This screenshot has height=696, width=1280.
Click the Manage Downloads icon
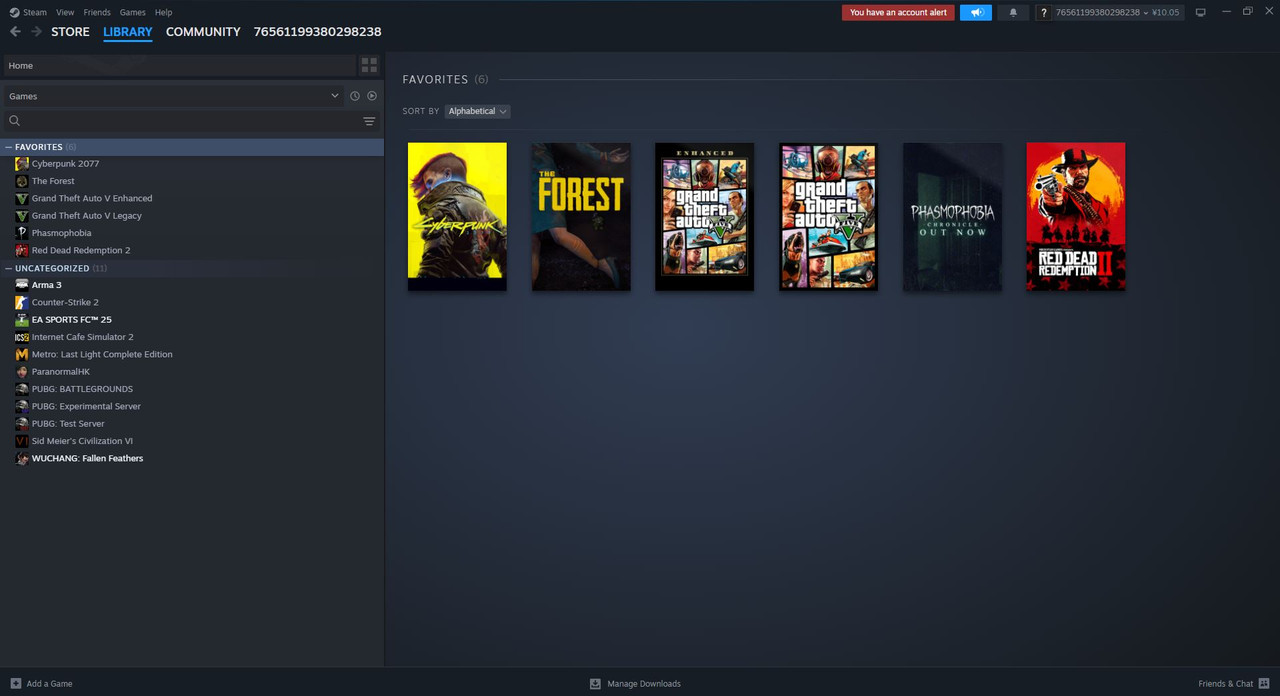pos(595,683)
